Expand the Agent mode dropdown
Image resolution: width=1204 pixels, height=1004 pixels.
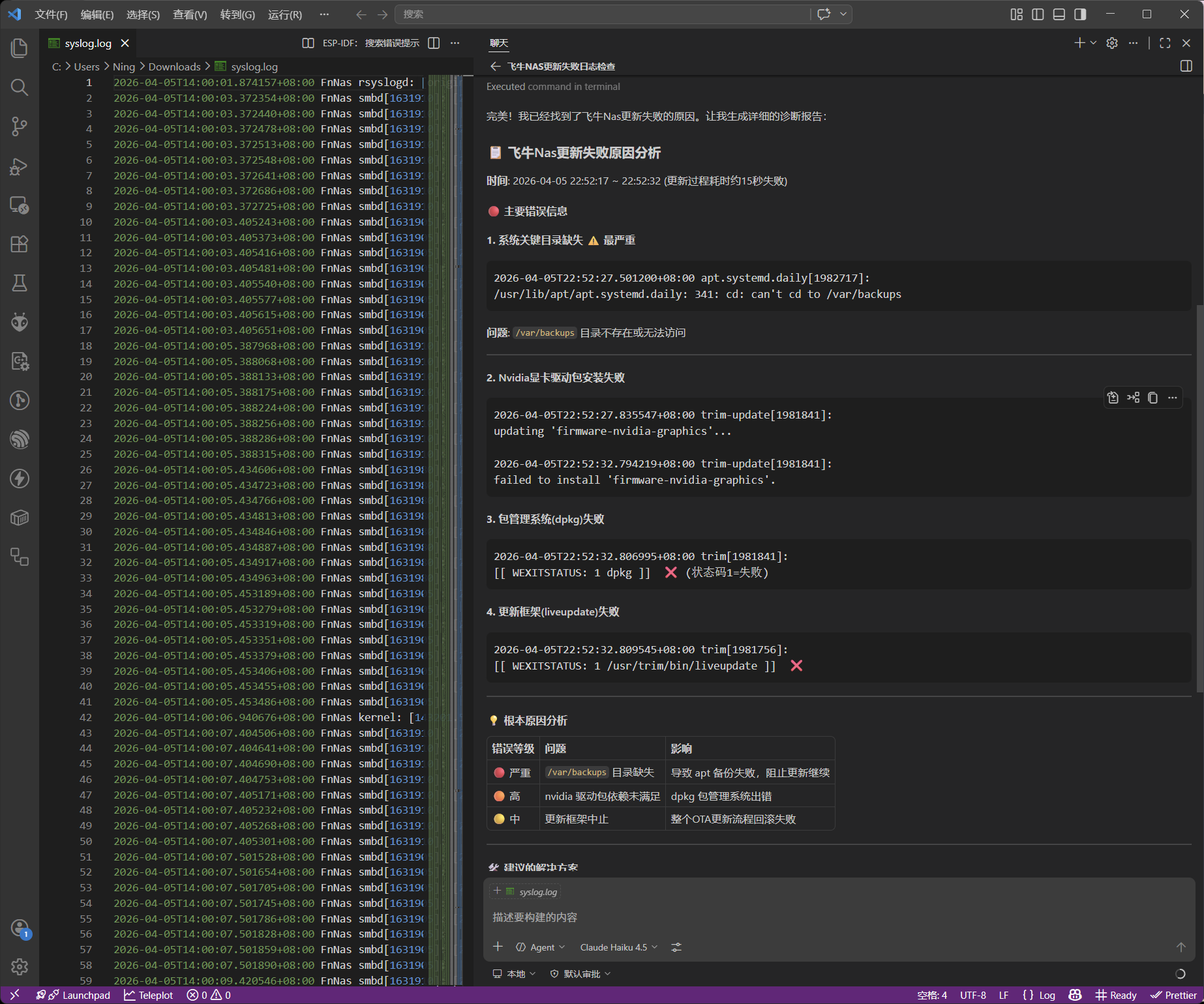541,947
